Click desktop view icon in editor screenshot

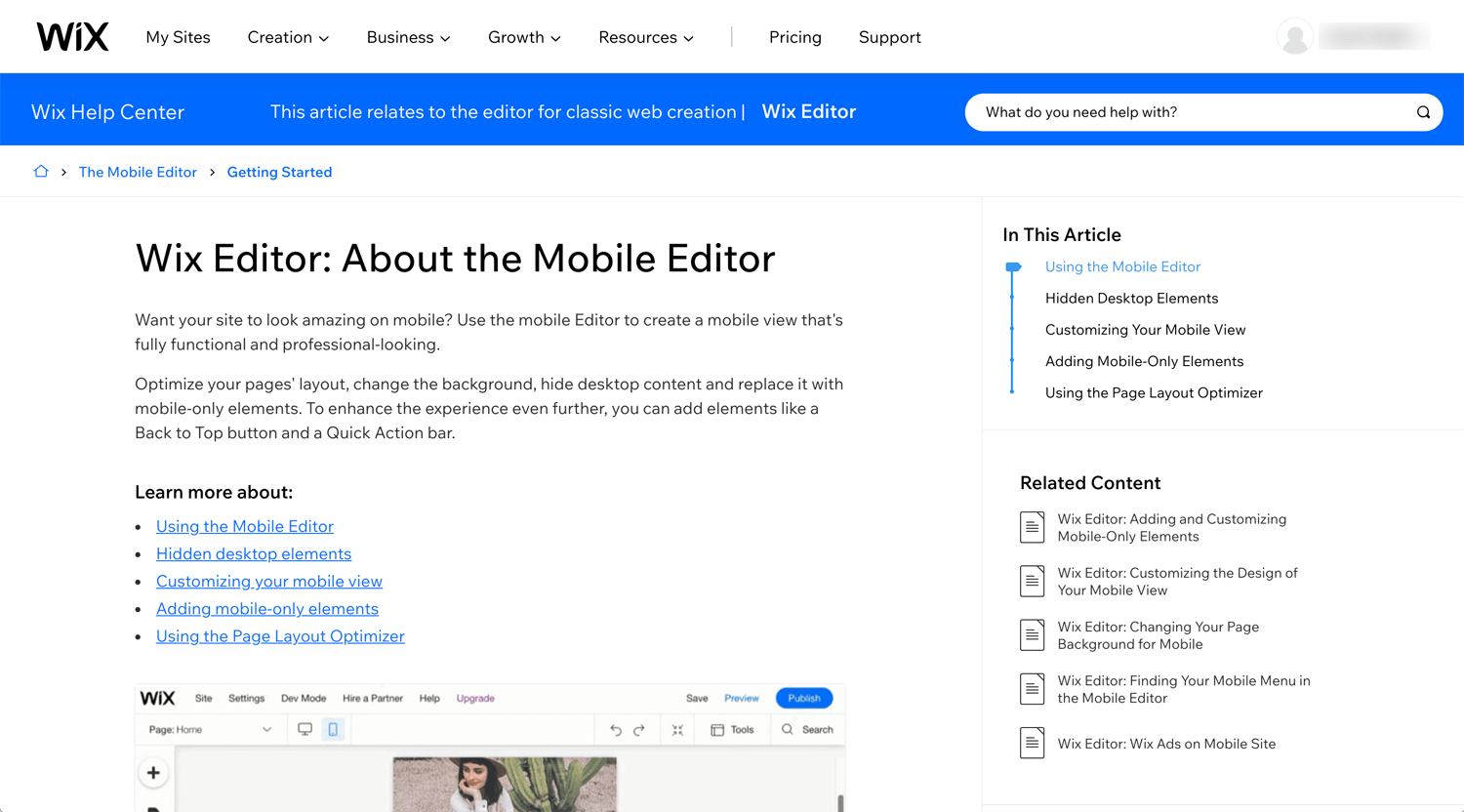point(305,729)
